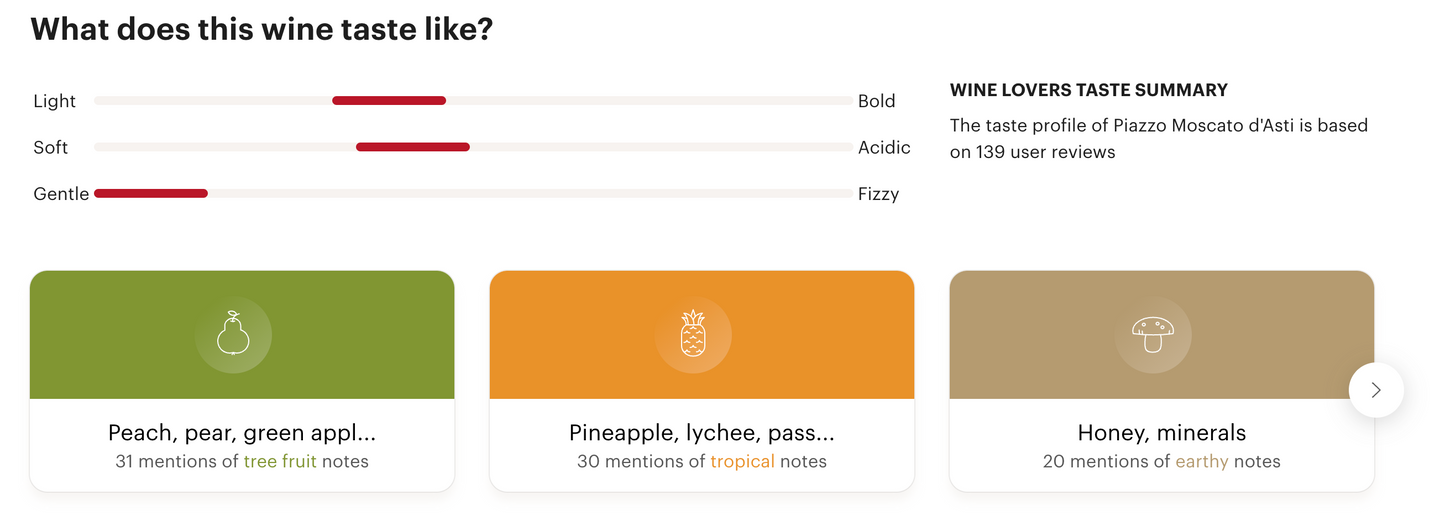Screen dimensions: 1445x516
Task: Click the pineapple icon on orange card
Action: pos(693,334)
